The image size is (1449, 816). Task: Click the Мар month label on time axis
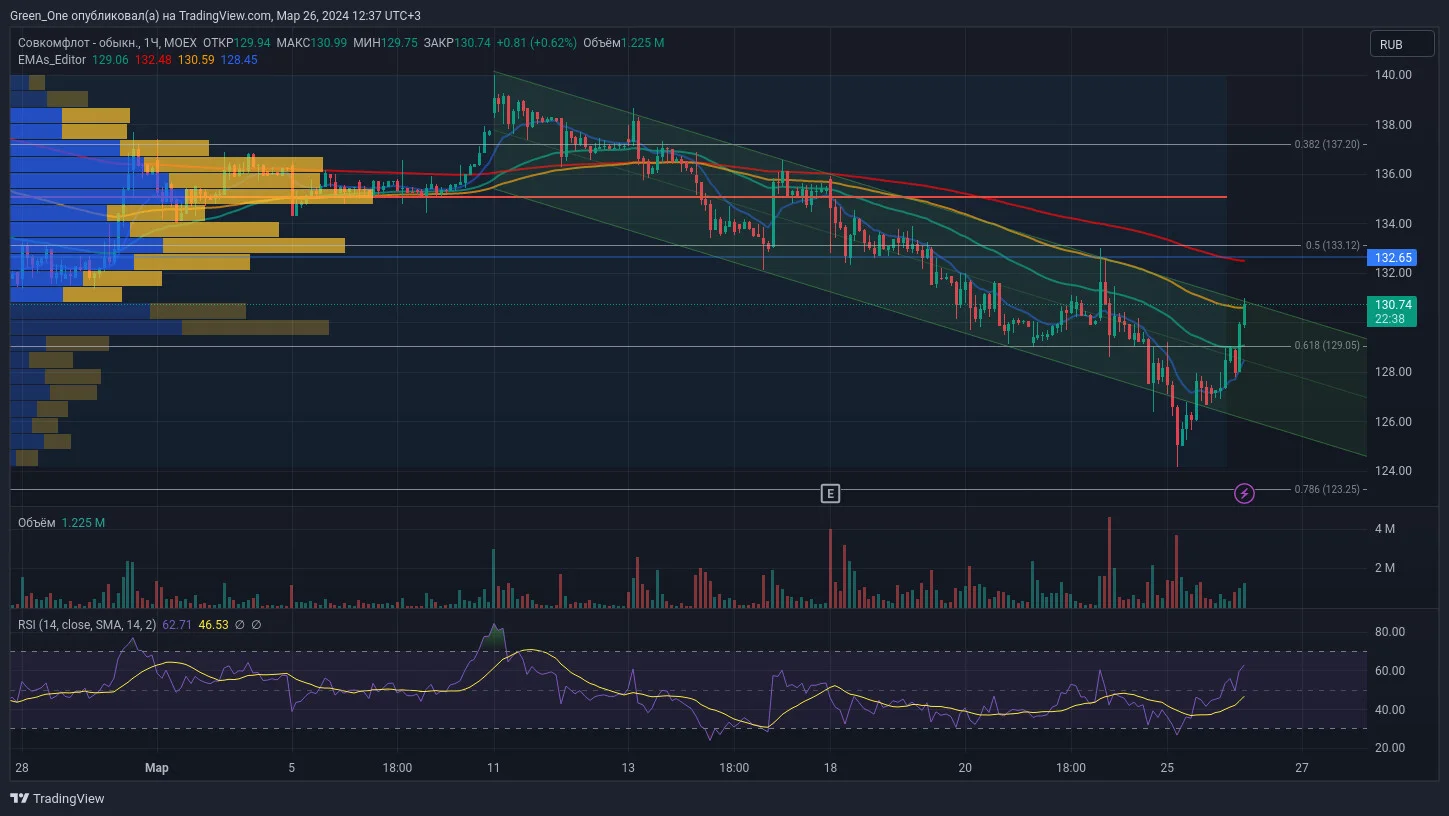point(156,768)
